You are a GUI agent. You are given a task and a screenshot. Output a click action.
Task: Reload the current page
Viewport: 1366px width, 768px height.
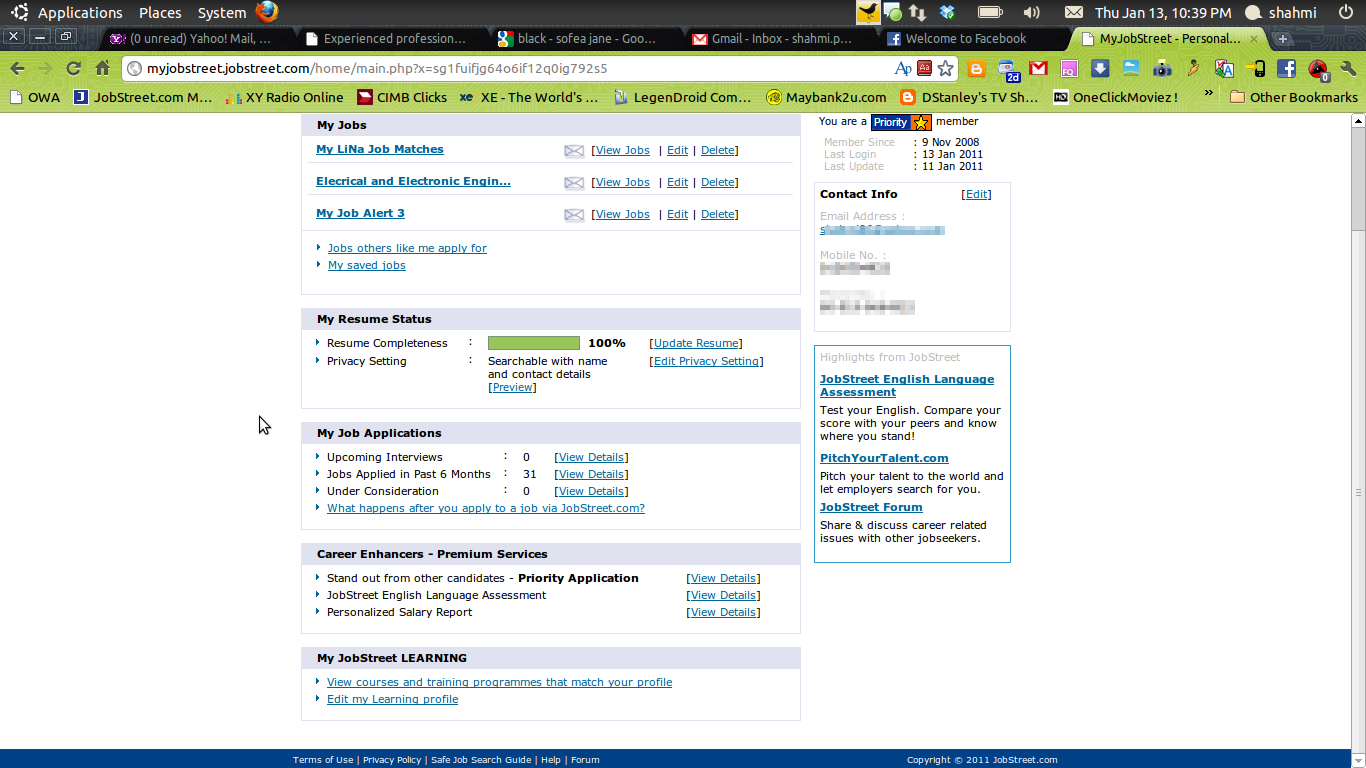(x=73, y=68)
